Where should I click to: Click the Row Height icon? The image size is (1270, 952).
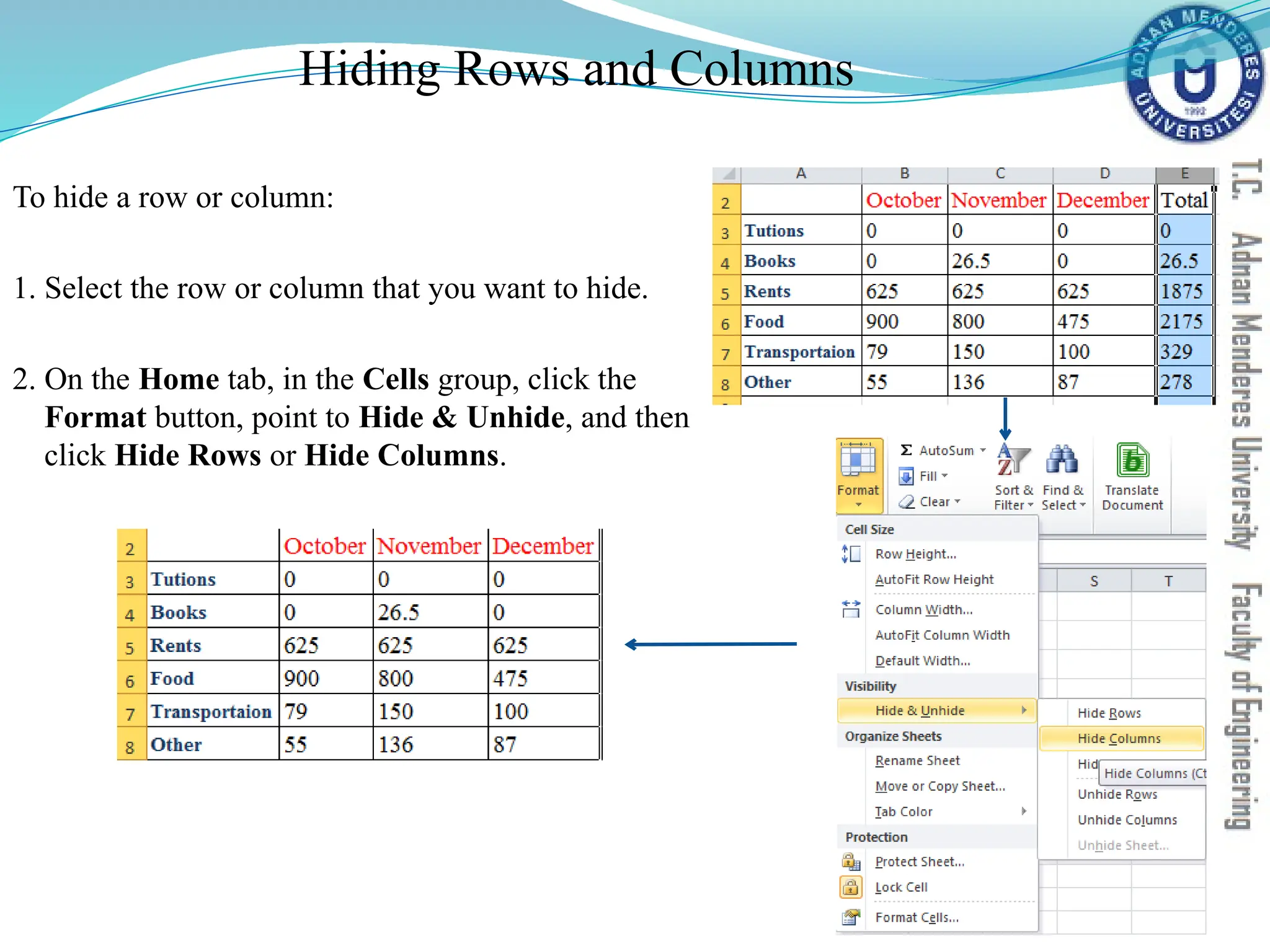(x=851, y=553)
